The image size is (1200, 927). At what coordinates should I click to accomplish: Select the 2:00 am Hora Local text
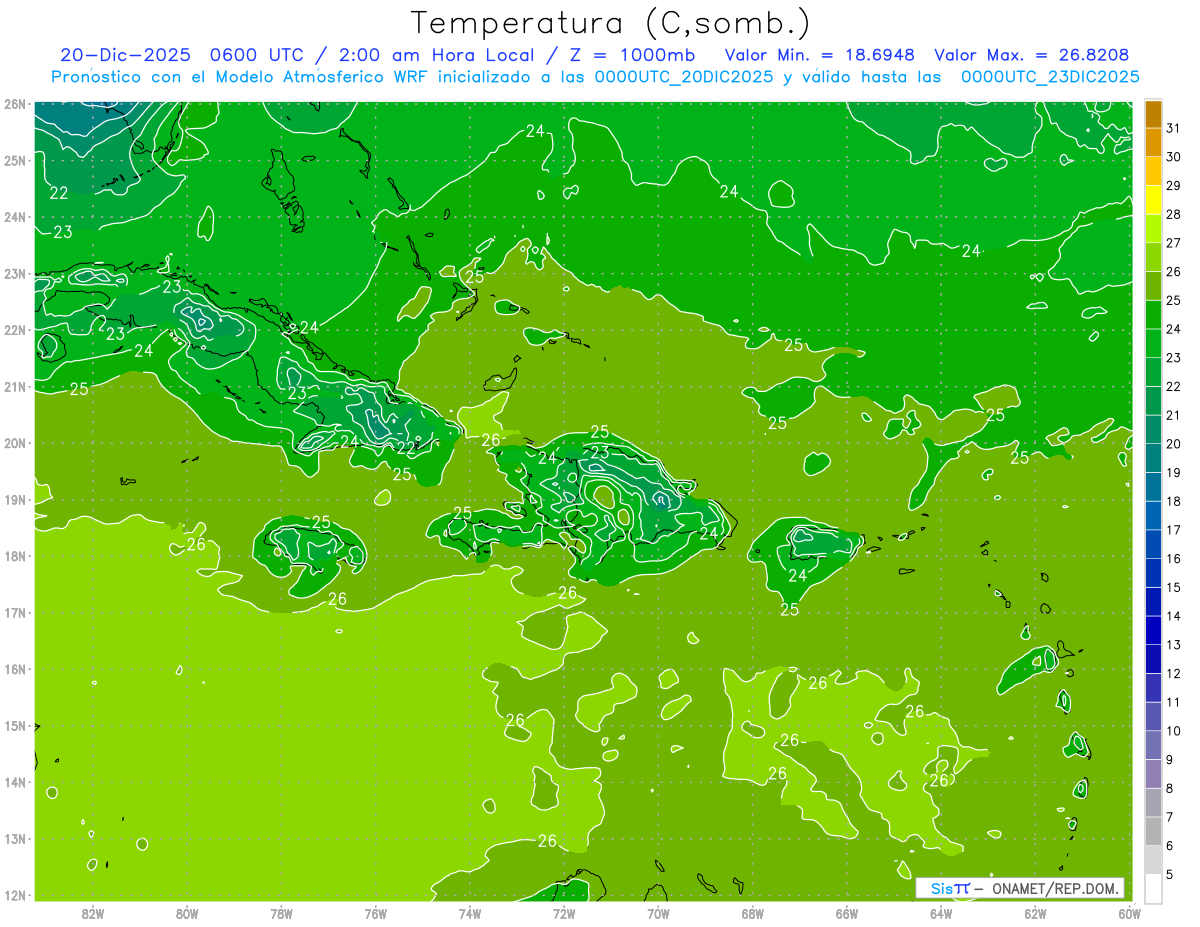click(438, 56)
